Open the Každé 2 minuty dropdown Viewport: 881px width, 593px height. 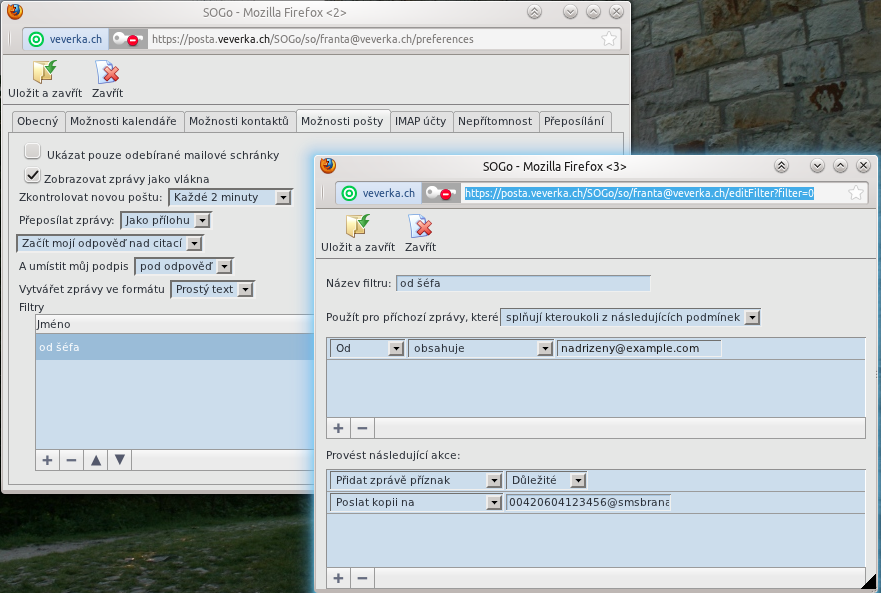point(230,197)
